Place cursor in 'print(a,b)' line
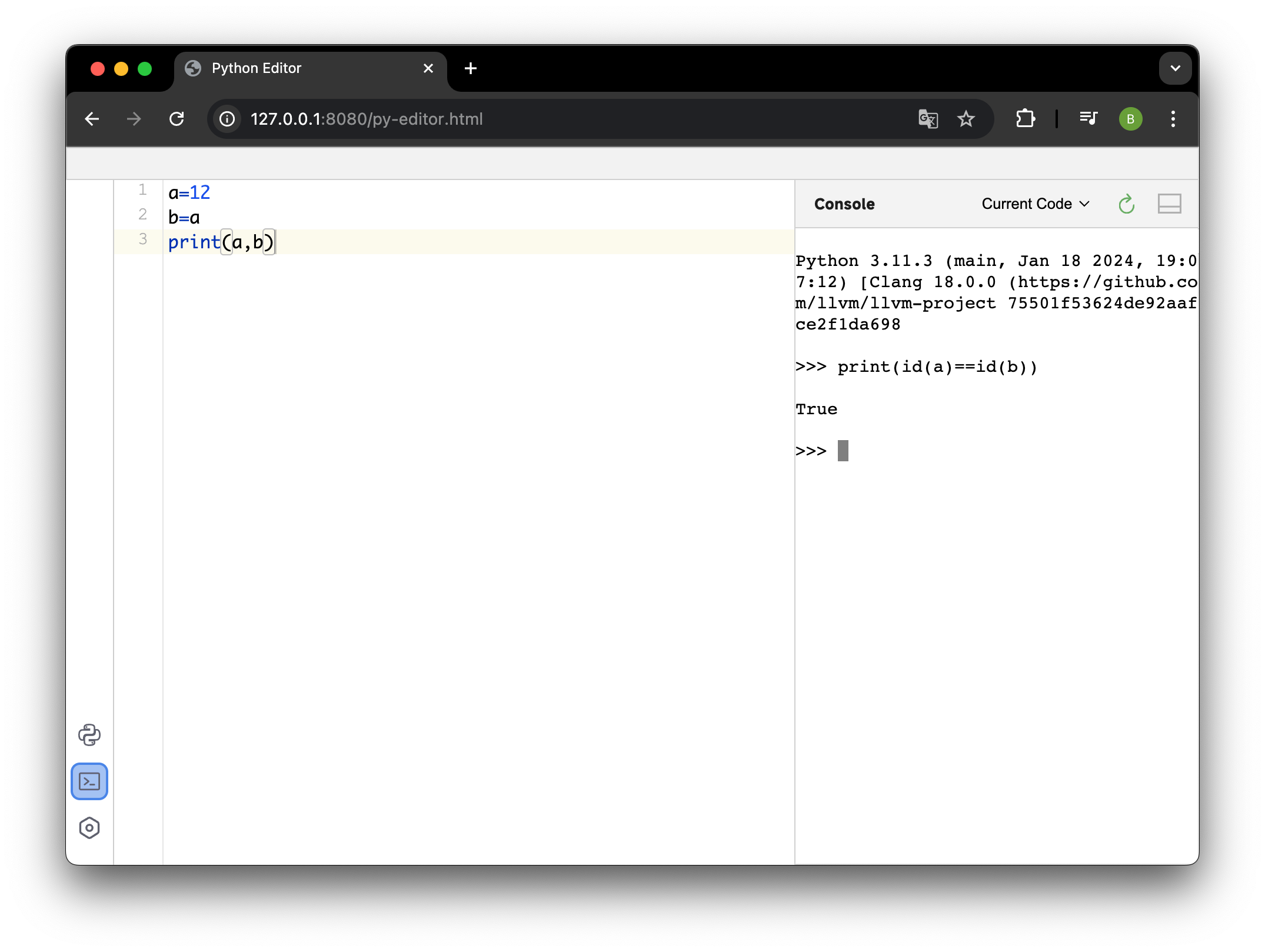The width and height of the screenshot is (1265, 952). [221, 242]
